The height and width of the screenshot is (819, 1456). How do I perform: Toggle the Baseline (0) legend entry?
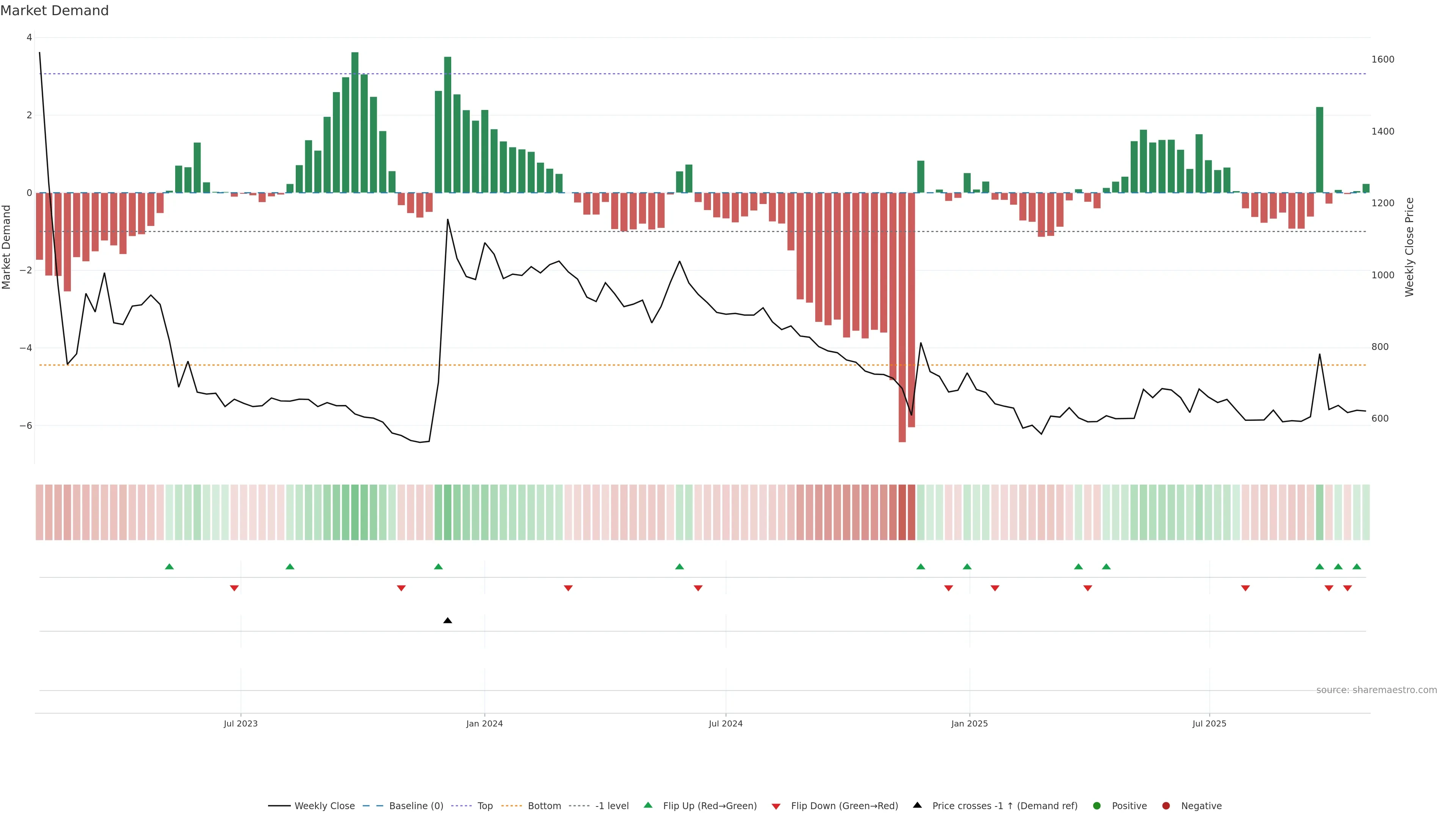(416, 805)
